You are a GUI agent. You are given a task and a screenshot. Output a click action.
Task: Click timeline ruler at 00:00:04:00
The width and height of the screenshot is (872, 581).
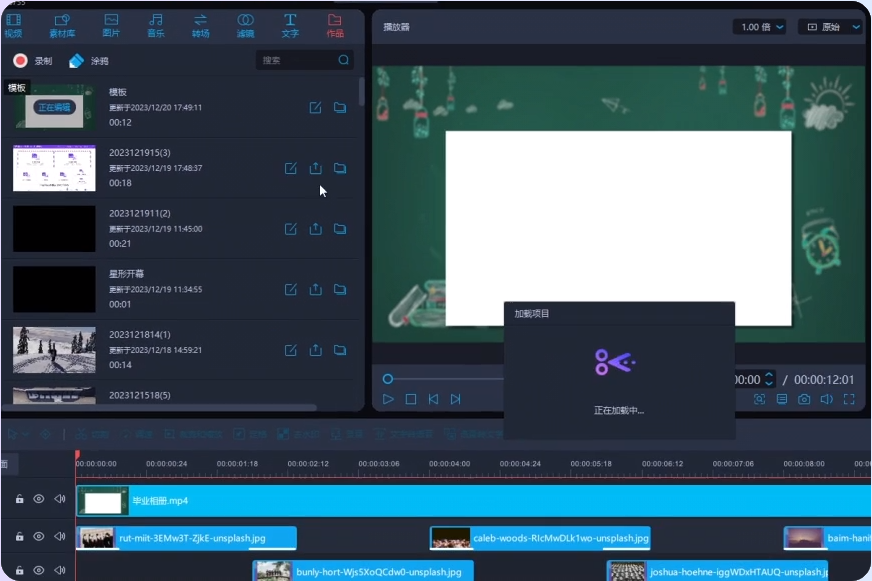point(449,464)
